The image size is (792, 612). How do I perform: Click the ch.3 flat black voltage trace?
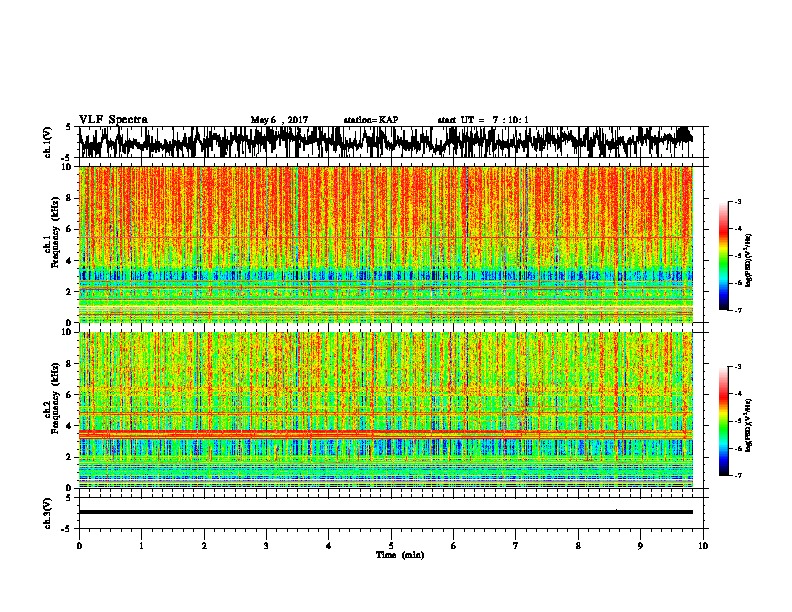(386, 512)
